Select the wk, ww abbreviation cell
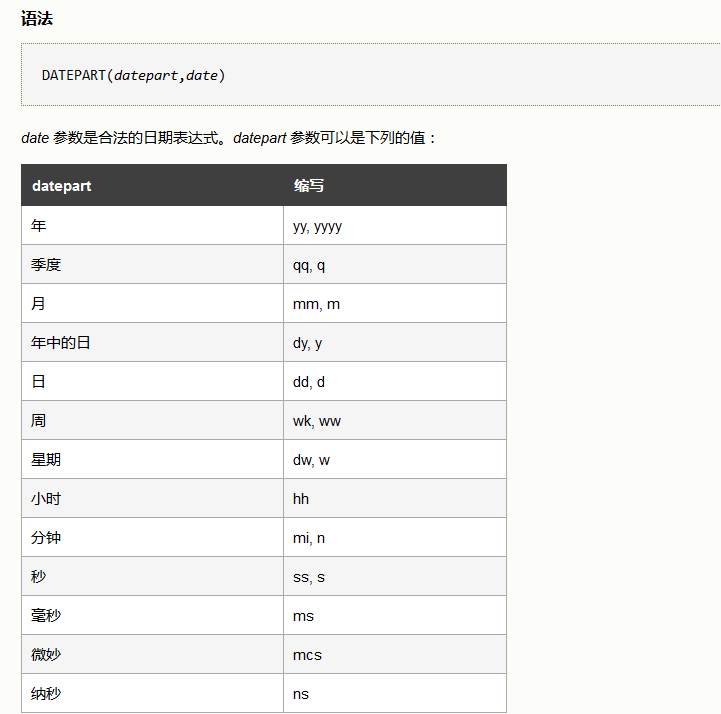Screen dimensions: 721x714 pyautogui.click(x=395, y=420)
